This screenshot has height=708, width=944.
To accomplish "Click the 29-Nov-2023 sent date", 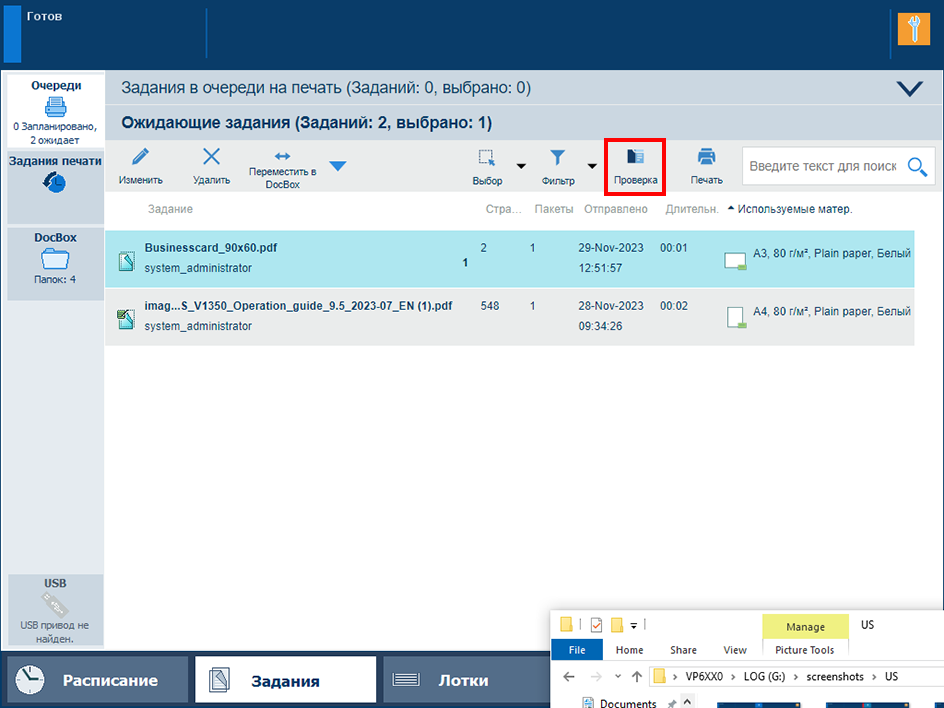I will coord(610,248).
